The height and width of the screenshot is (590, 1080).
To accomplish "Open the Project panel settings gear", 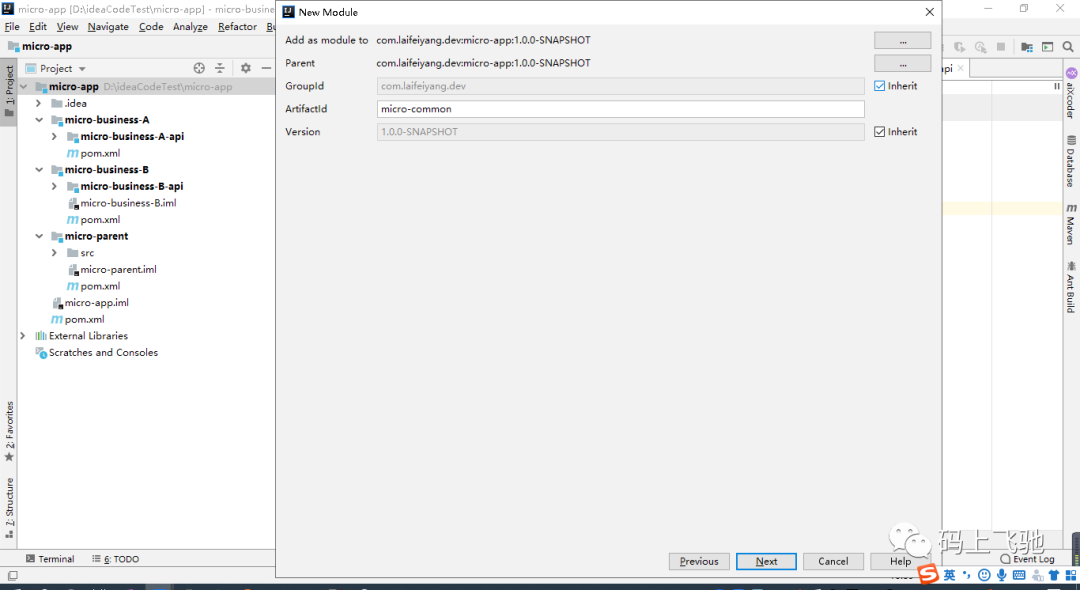I will click(x=246, y=68).
